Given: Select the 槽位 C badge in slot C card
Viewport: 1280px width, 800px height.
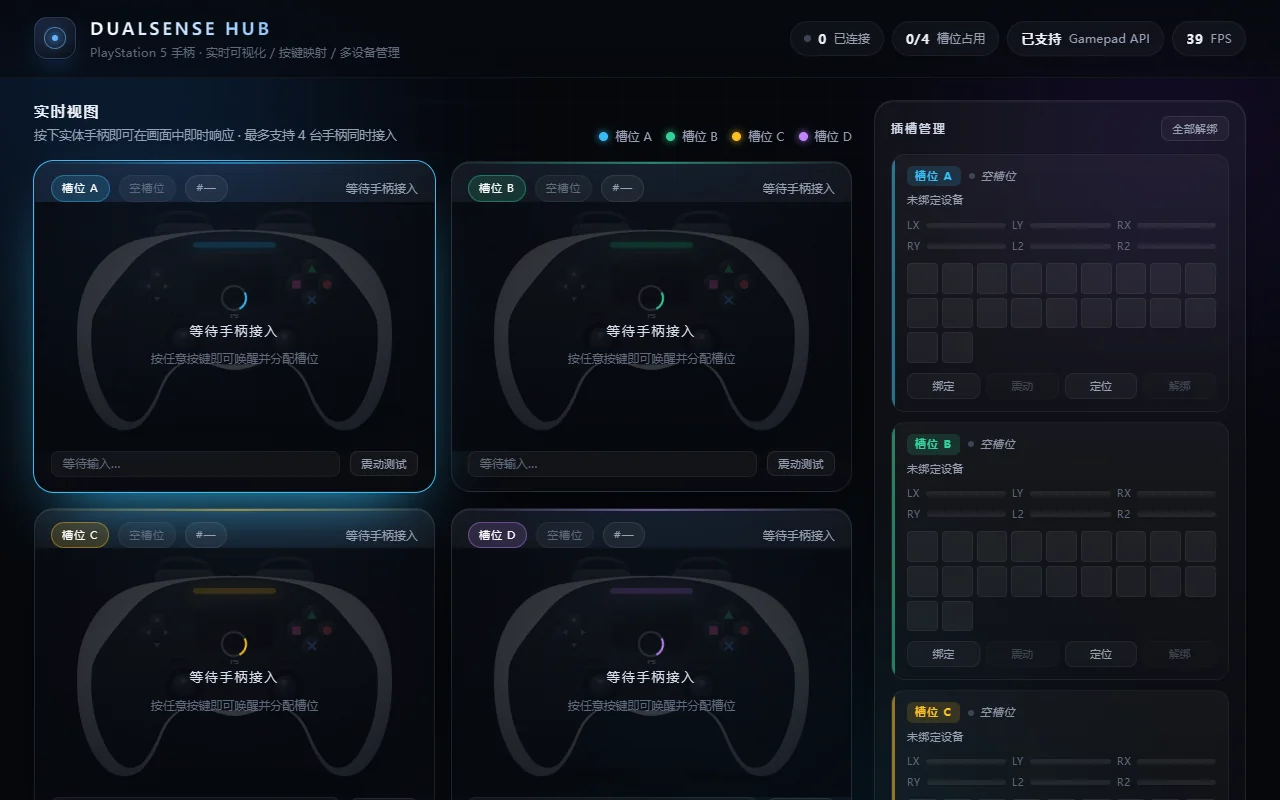Looking at the screenshot, I should 80,535.
